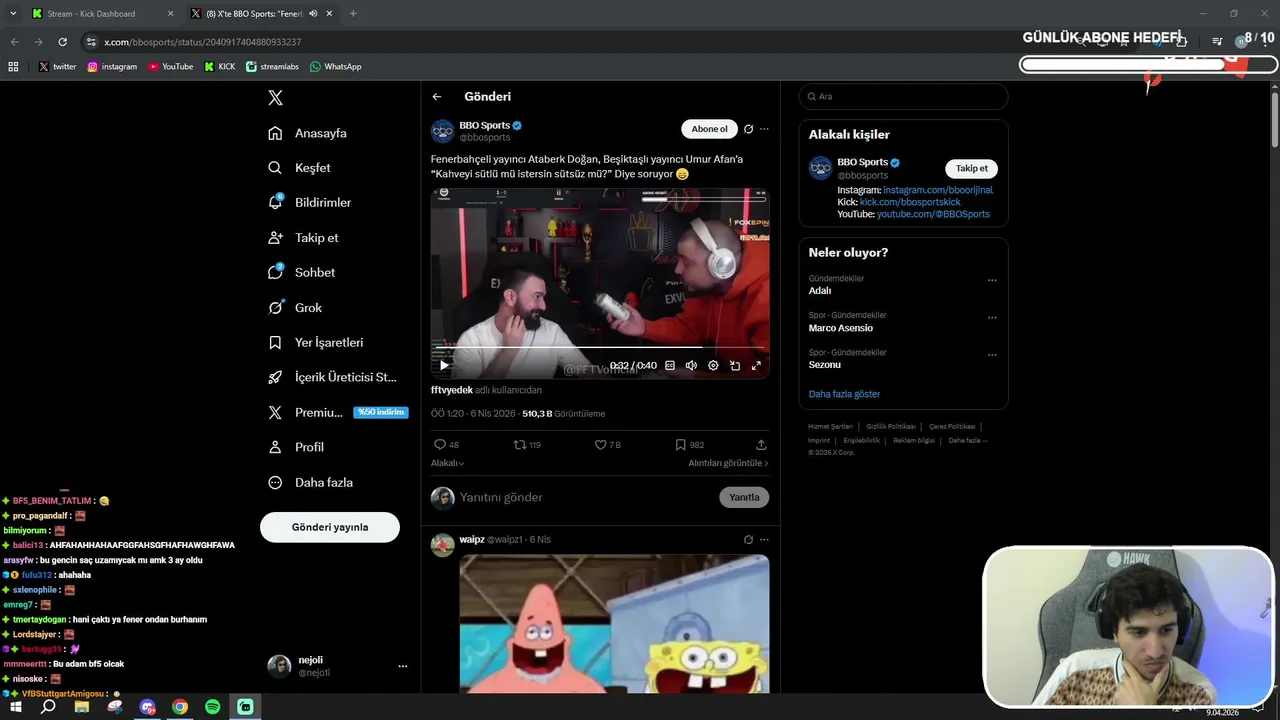Click the Ara search field
This screenshot has height=720, width=1280.
[x=903, y=97]
